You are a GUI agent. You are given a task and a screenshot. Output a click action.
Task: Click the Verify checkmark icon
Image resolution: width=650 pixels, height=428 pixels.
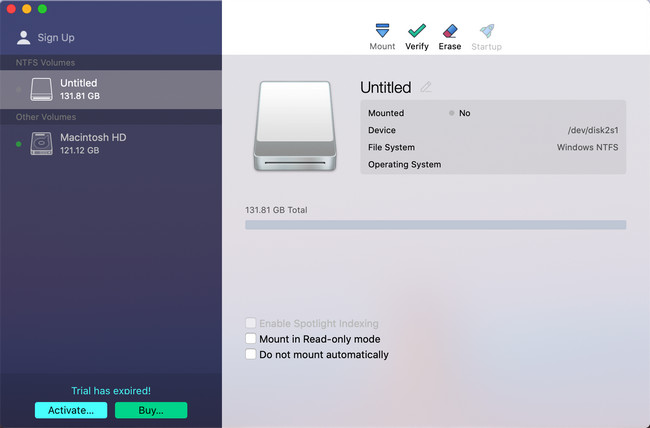coord(417,31)
